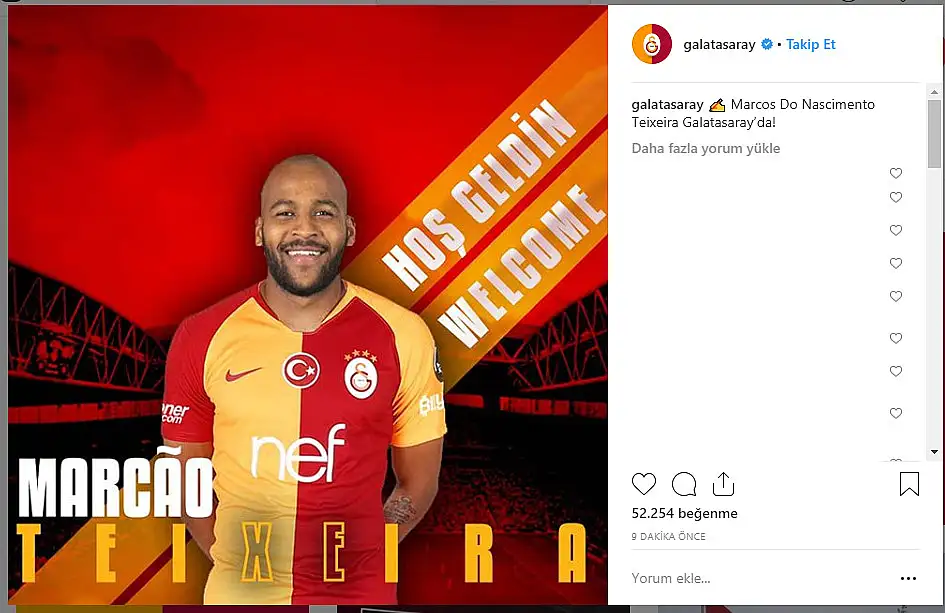Click the blue verified badge
The image size is (945, 613).
coord(767,44)
